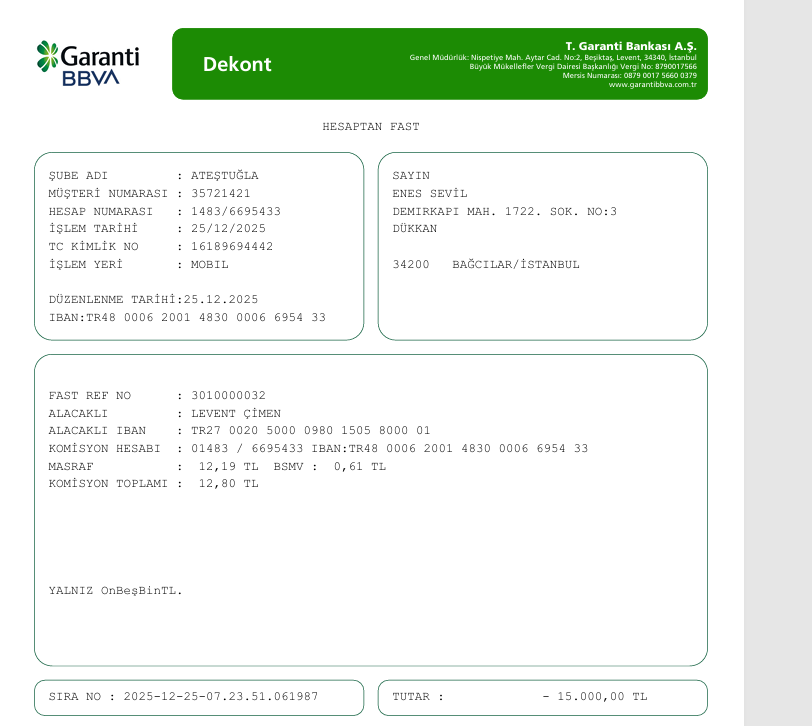
Task: Click recipient name ENES SEVİL
Action: tap(430, 194)
